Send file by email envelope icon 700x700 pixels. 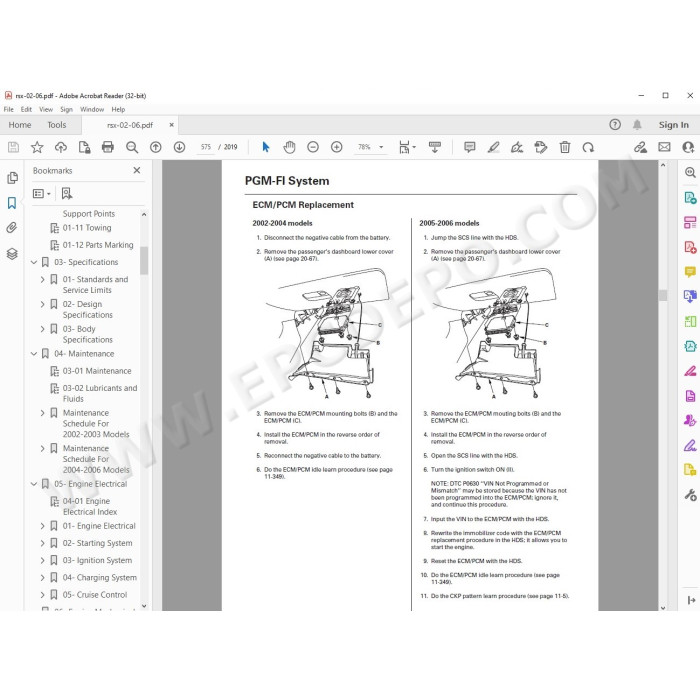(x=664, y=147)
